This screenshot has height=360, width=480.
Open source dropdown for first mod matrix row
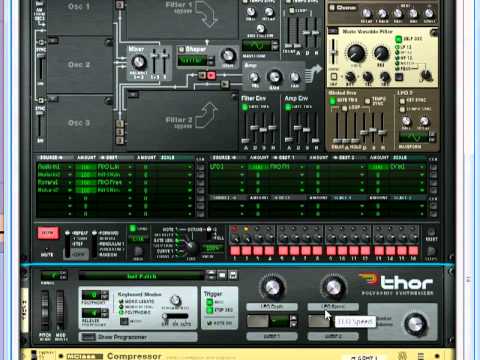tap(70, 167)
